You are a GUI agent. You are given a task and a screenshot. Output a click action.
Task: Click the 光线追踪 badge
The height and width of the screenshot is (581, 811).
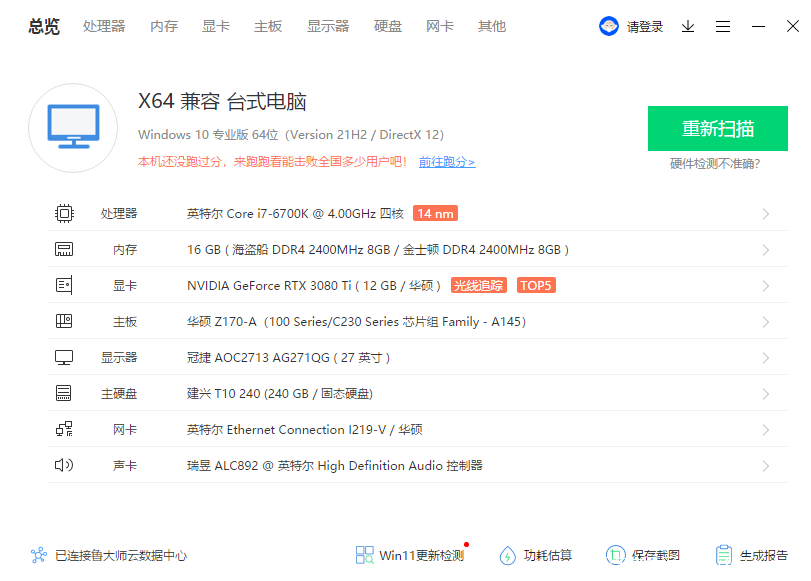tap(478, 285)
